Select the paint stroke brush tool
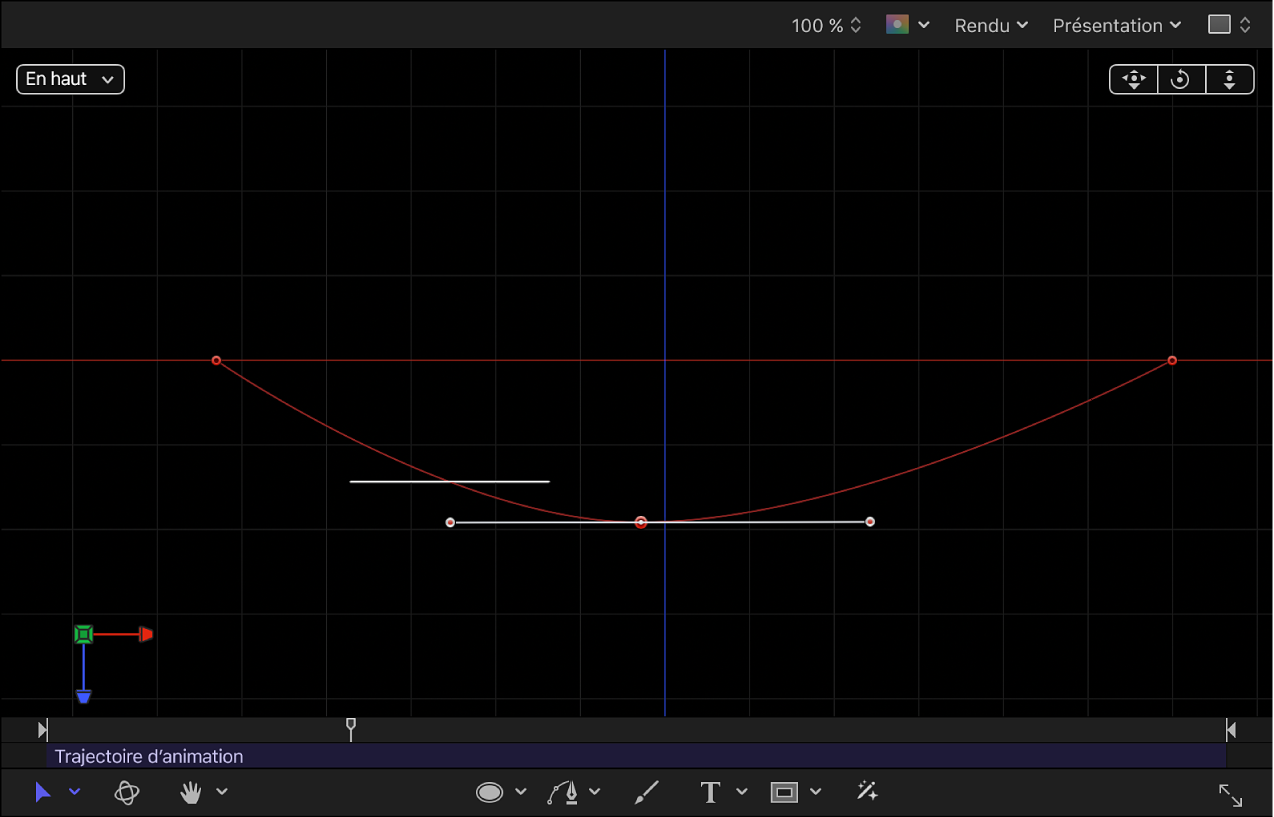This screenshot has height=817, width=1274. 646,791
